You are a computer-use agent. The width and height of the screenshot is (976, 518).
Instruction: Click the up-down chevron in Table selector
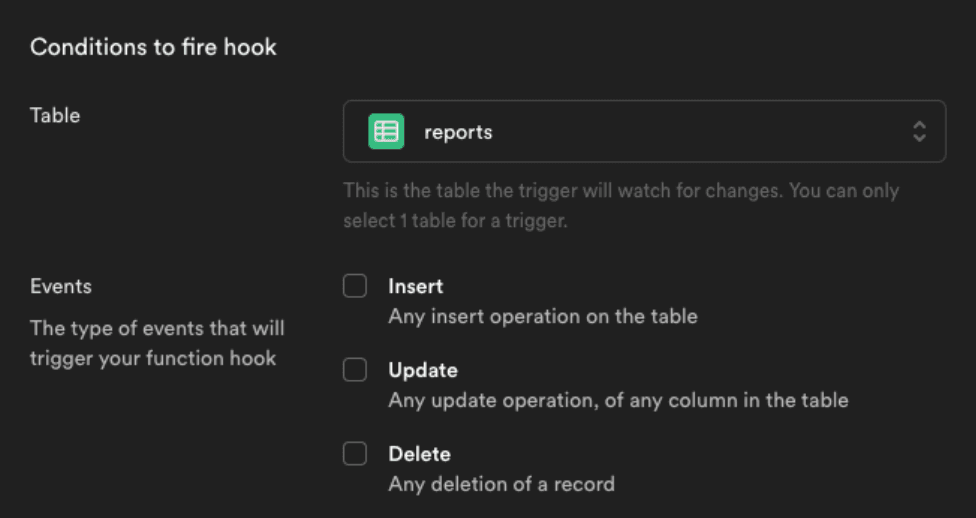918,132
